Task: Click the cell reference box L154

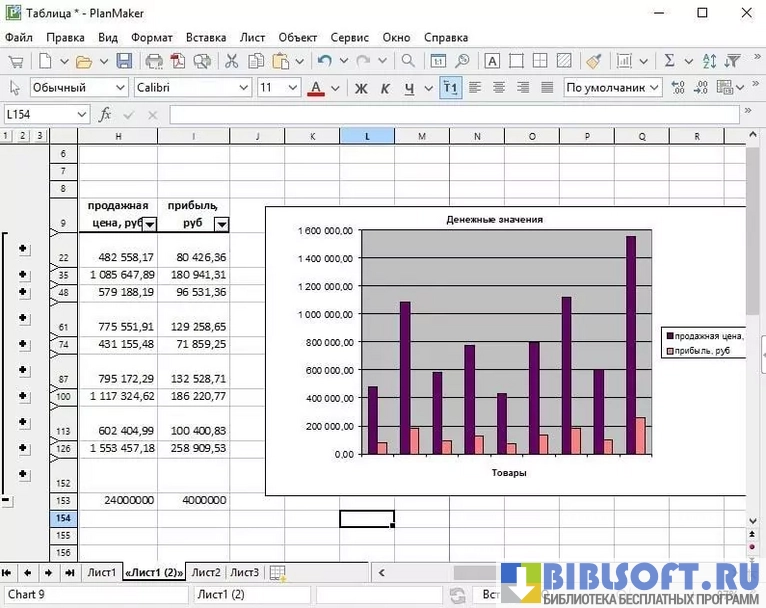Action: point(38,115)
